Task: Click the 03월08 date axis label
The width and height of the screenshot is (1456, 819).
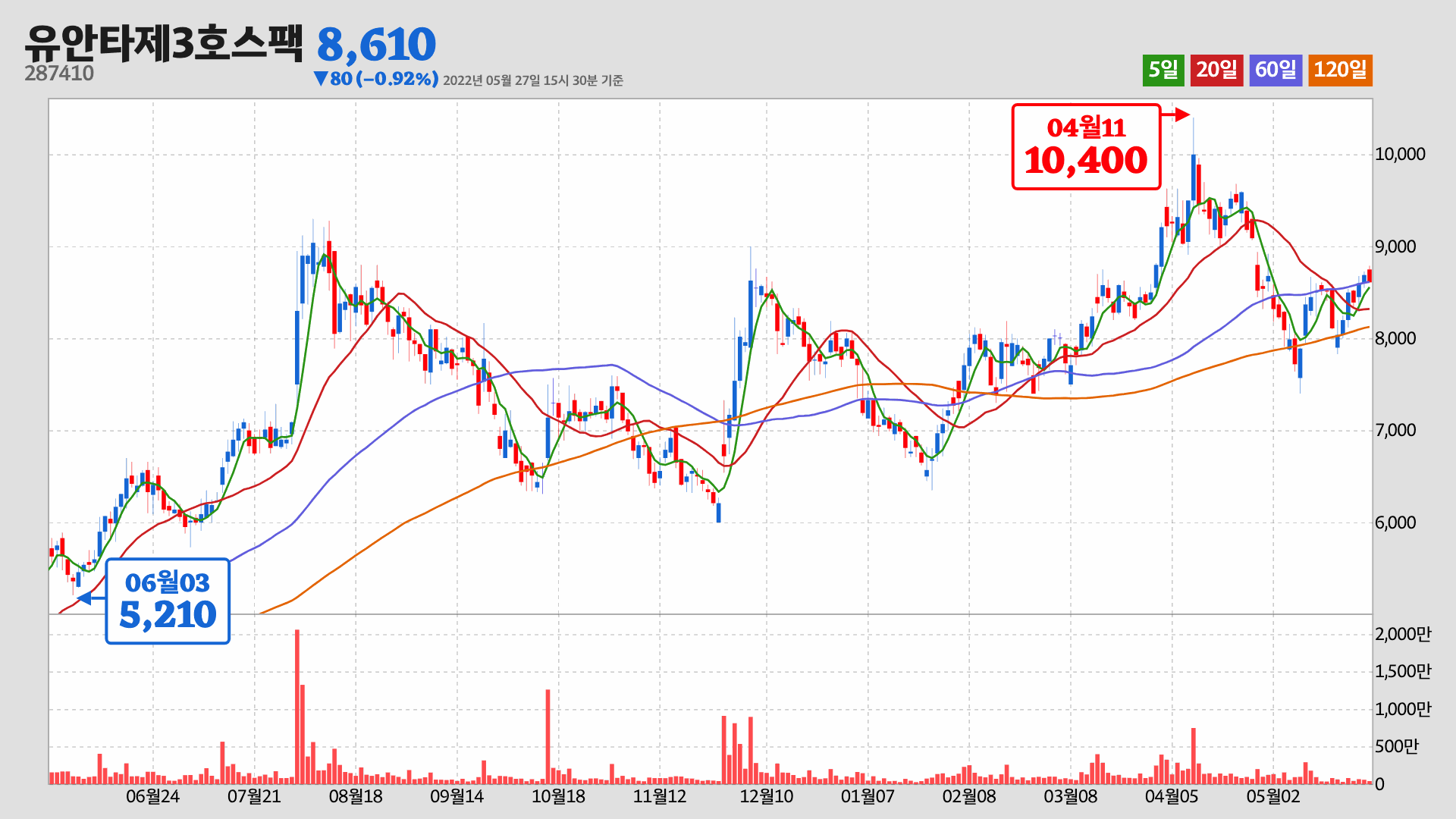Action: coord(1071,797)
